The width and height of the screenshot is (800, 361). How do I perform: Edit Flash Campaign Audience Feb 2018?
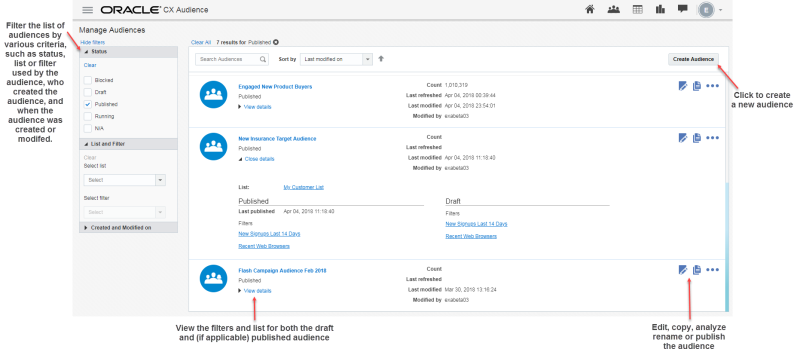pyautogui.click(x=683, y=270)
